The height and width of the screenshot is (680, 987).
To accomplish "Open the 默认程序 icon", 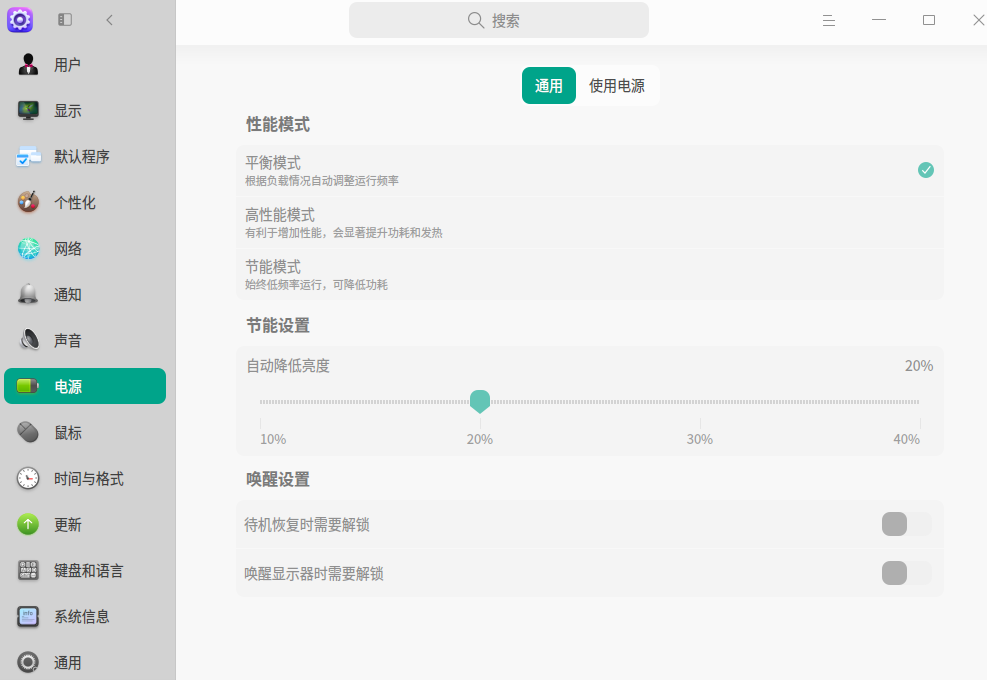I will [x=28, y=157].
